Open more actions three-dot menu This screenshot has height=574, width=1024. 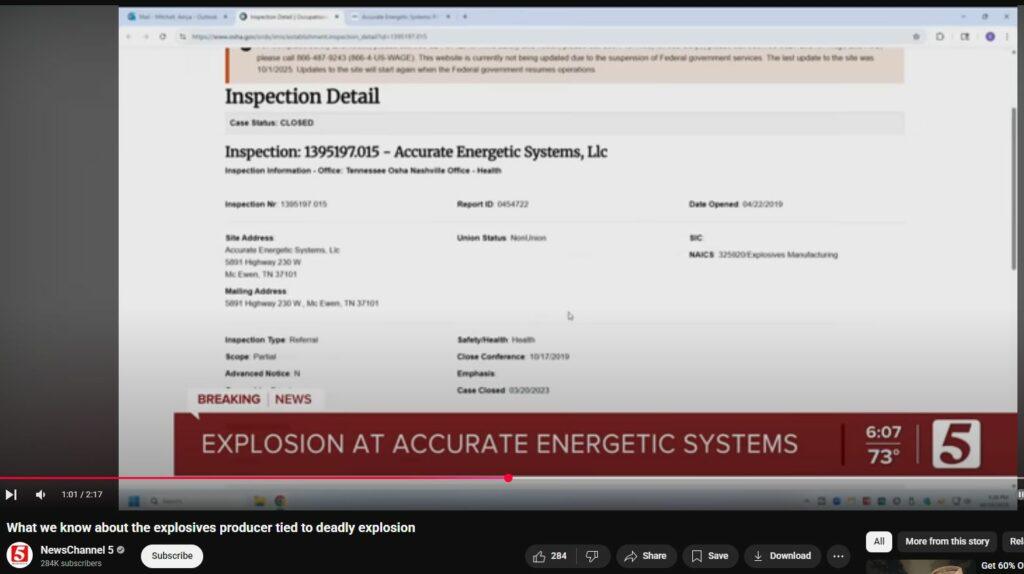(838, 556)
